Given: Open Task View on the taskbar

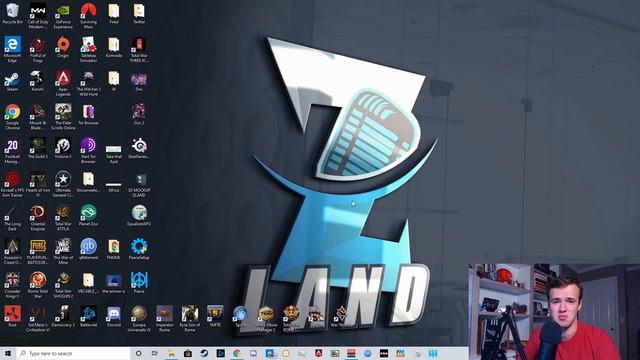Looking at the screenshot, I should 155,353.
